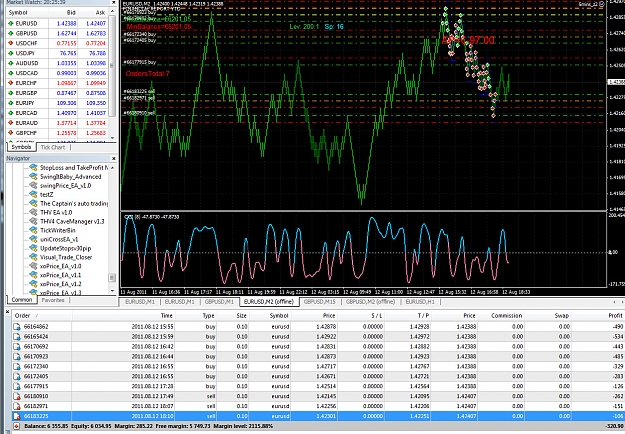Select order row 66170692

click(318, 346)
